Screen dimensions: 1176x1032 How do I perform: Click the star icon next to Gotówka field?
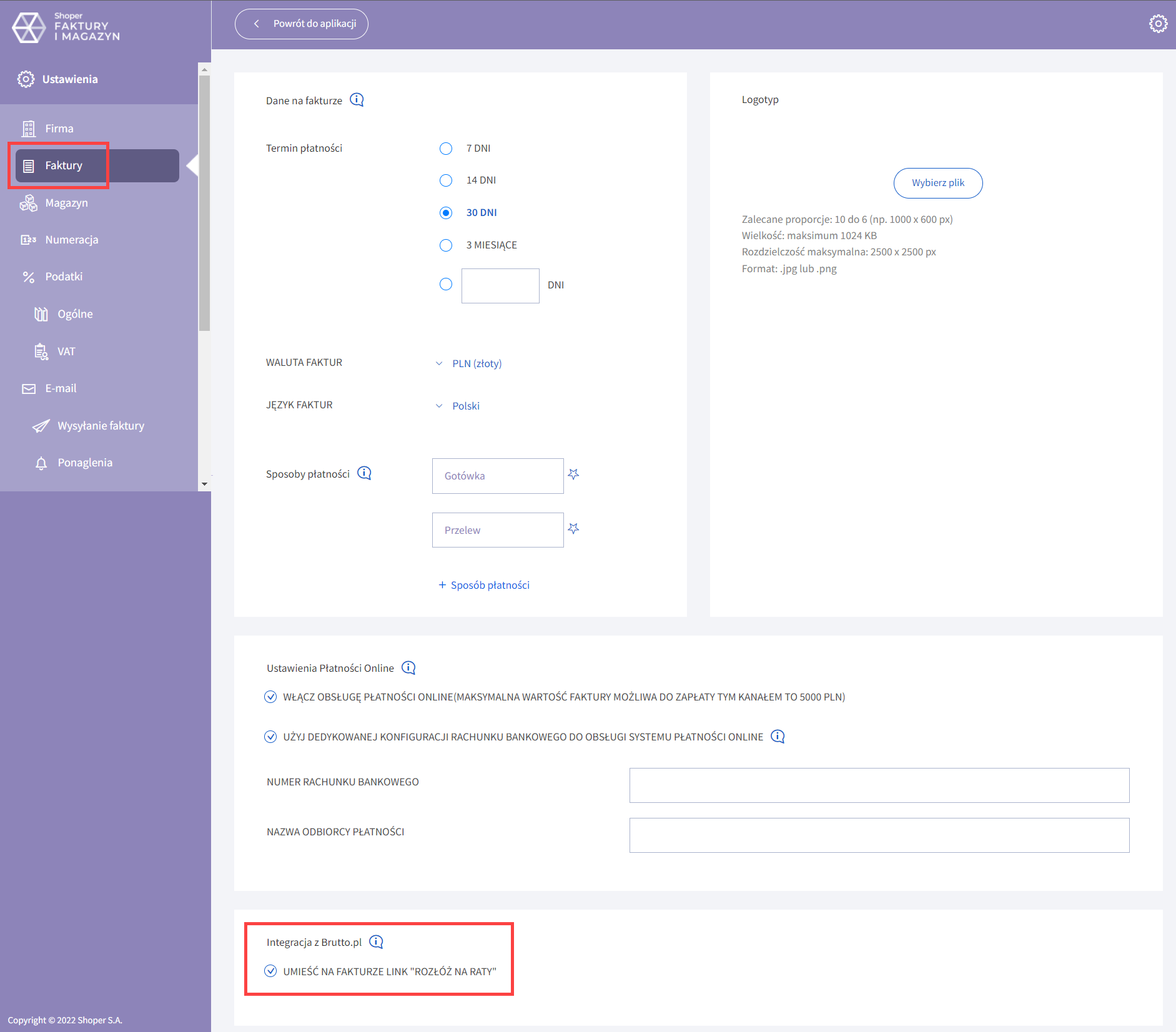point(573,474)
